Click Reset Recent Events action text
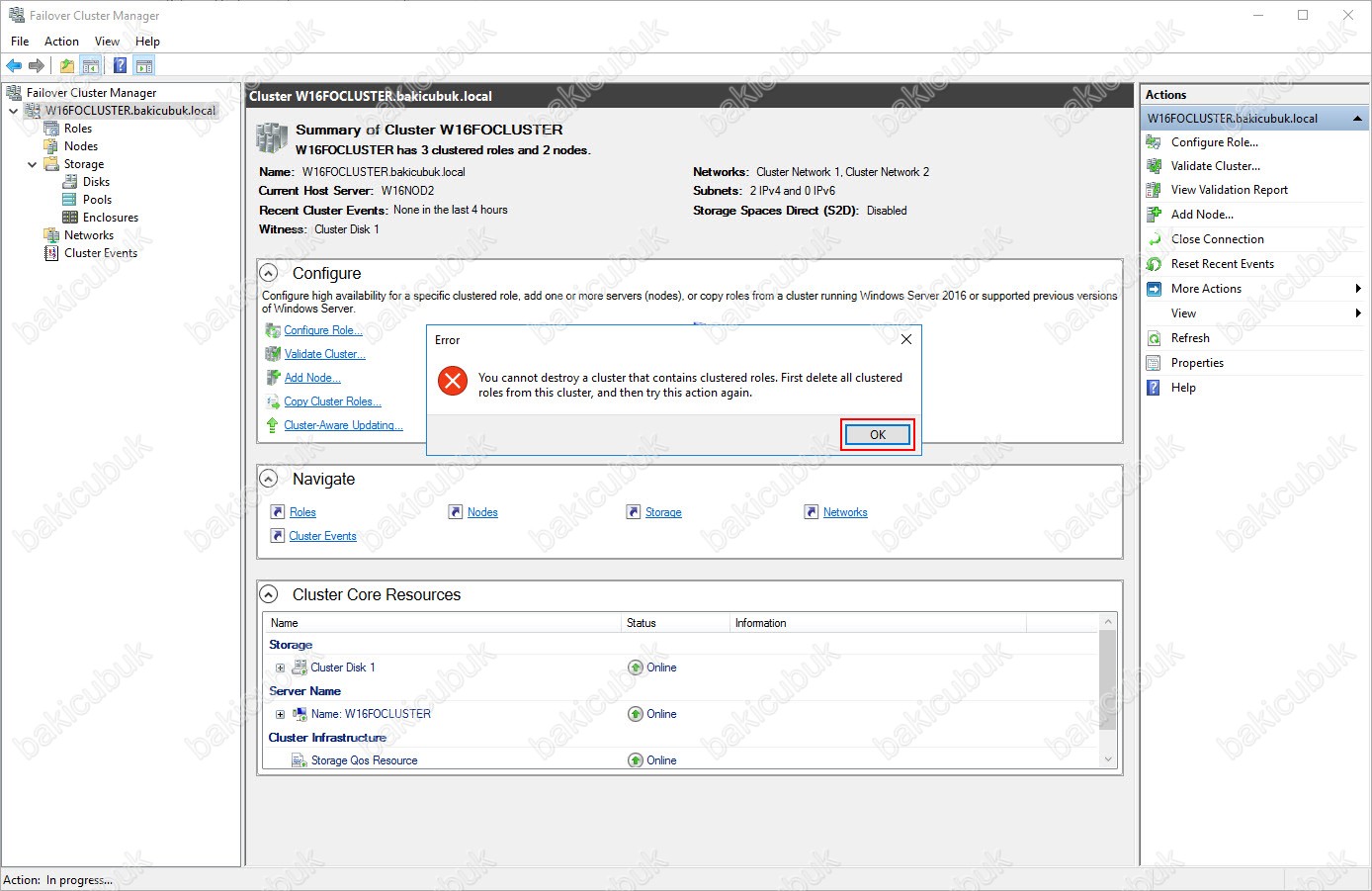This screenshot has height=891, width=1372. (x=1223, y=264)
